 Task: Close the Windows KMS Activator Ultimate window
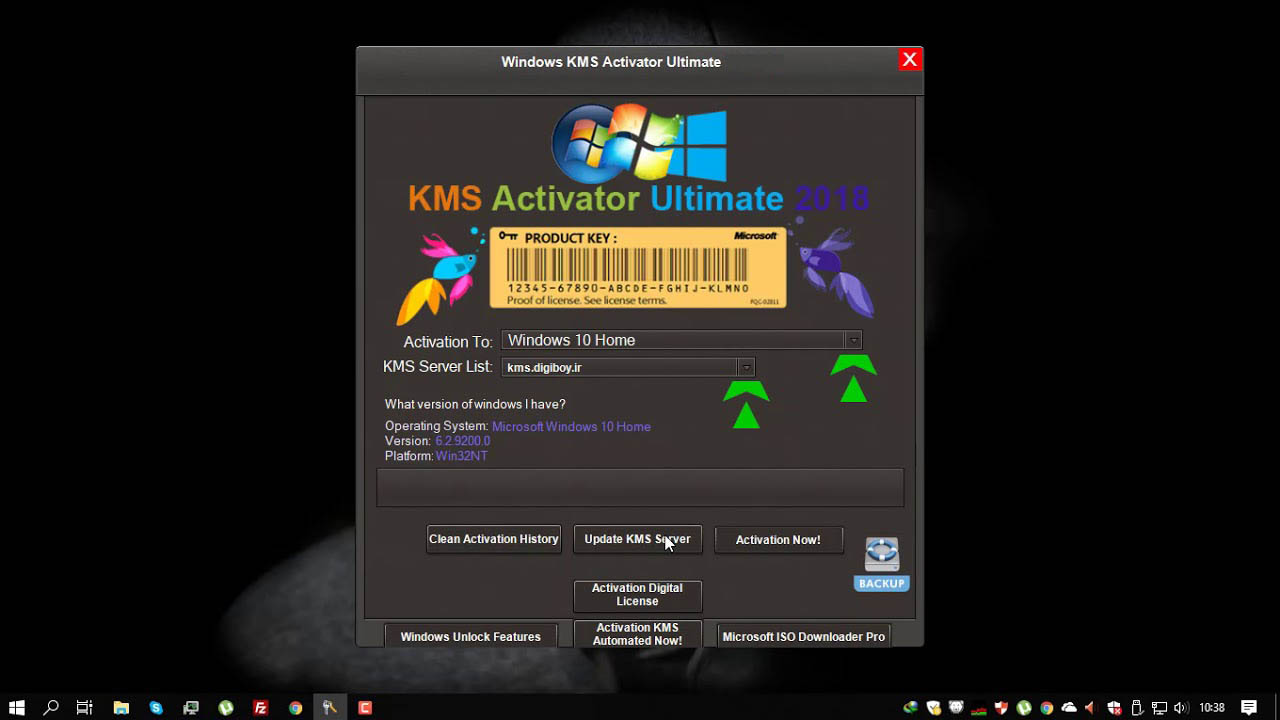click(910, 60)
